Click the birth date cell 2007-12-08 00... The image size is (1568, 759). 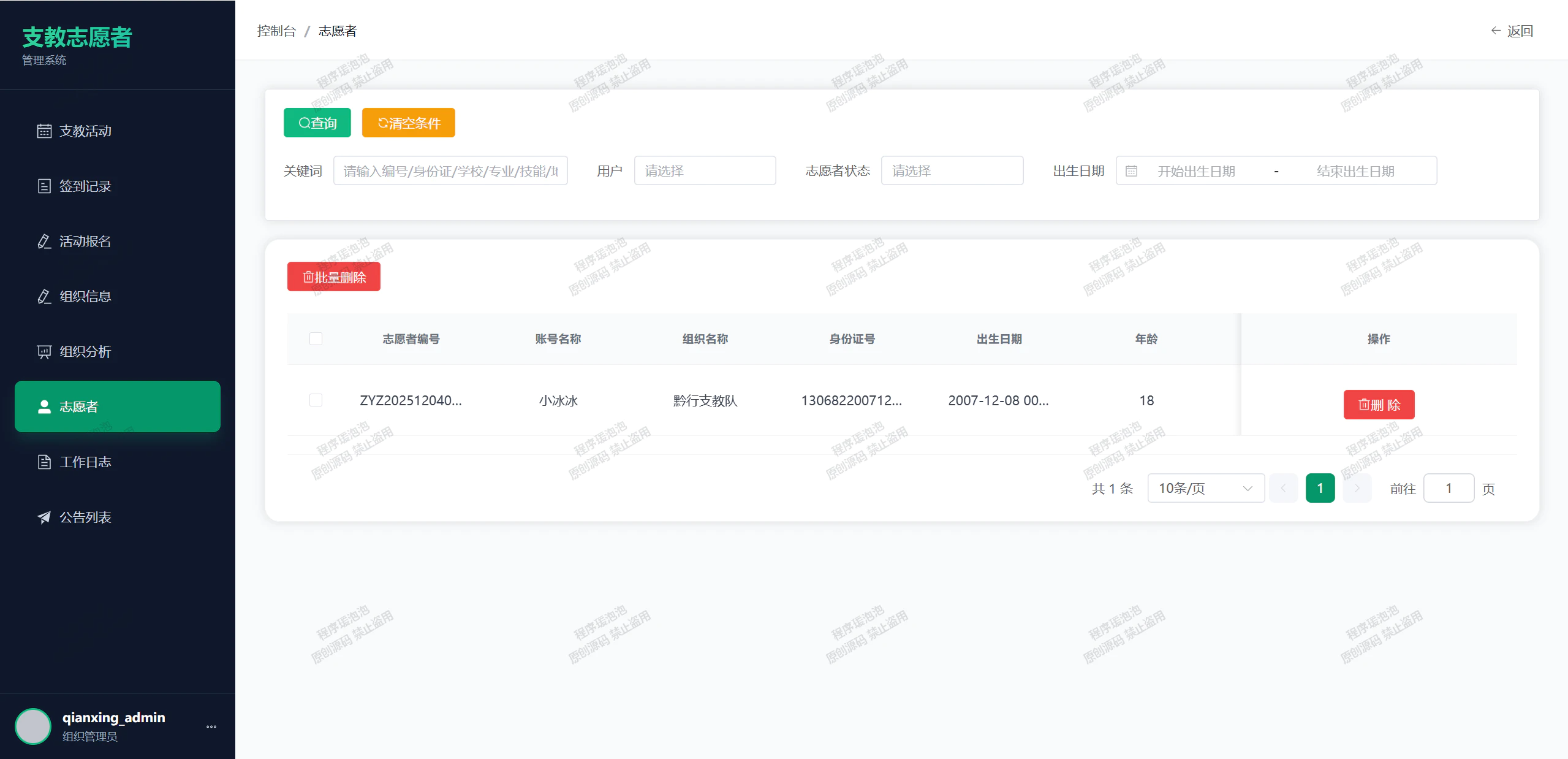999,400
